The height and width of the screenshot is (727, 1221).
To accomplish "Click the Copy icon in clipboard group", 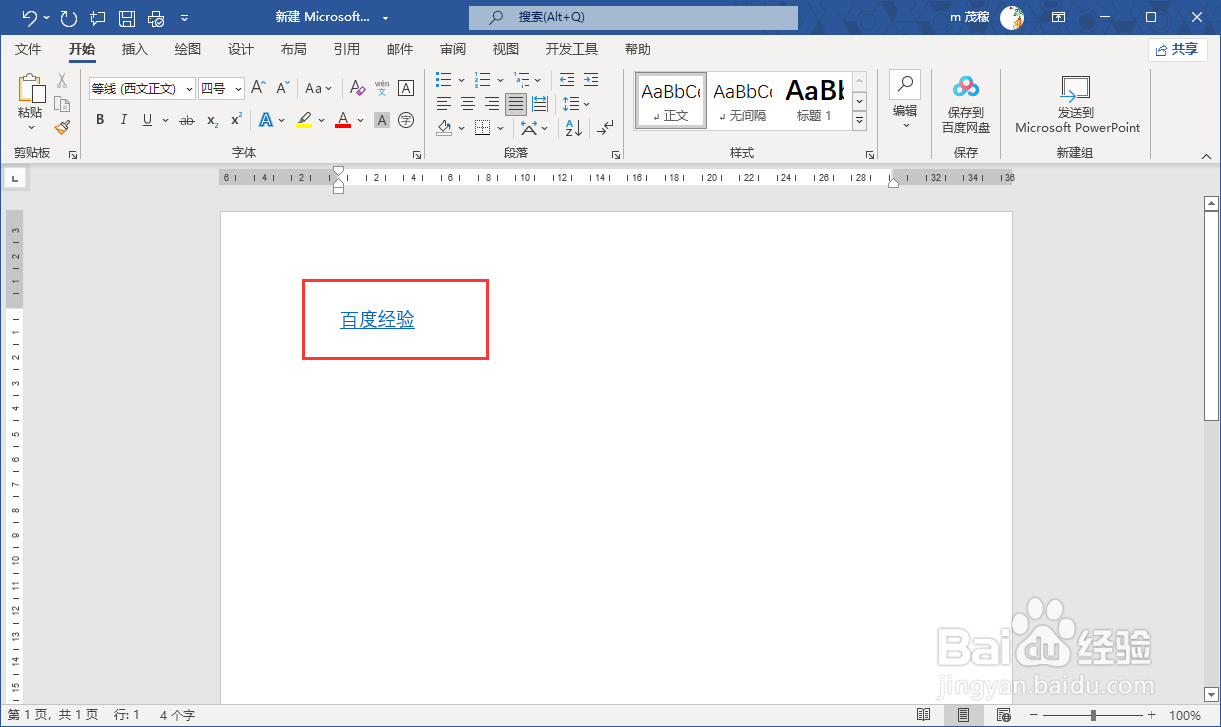I will [62, 104].
